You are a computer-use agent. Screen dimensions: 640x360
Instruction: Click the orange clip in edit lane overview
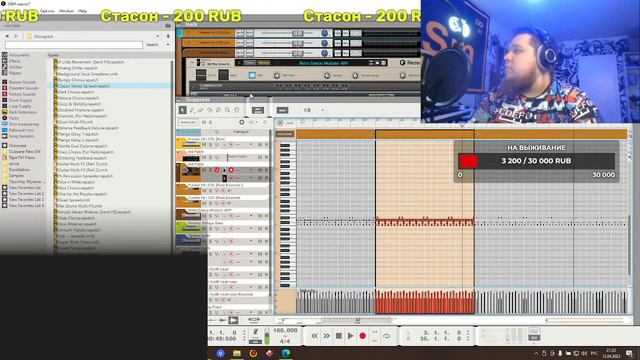click(x=424, y=134)
